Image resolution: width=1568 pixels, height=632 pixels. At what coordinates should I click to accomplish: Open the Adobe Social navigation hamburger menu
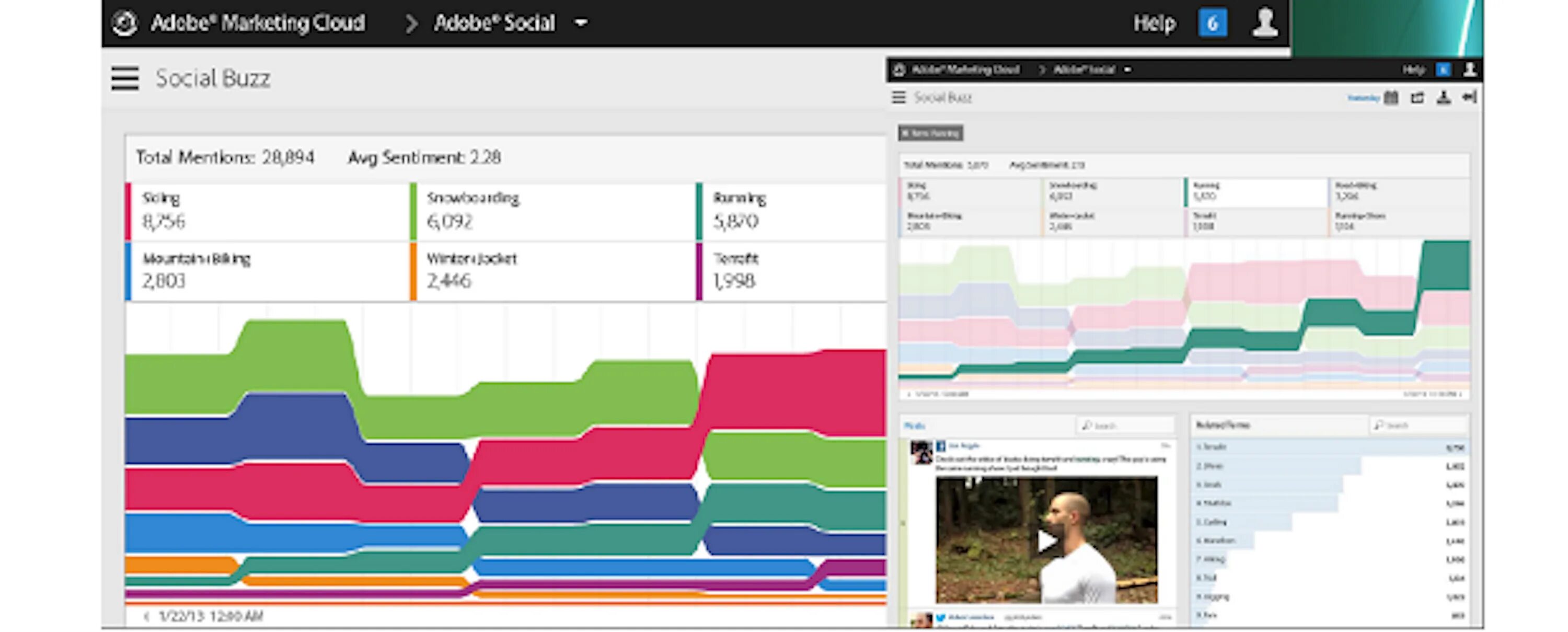click(x=126, y=78)
